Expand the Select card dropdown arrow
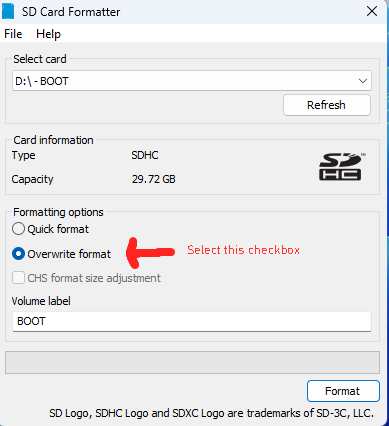Image resolution: width=389 pixels, height=426 pixels. coord(363,81)
